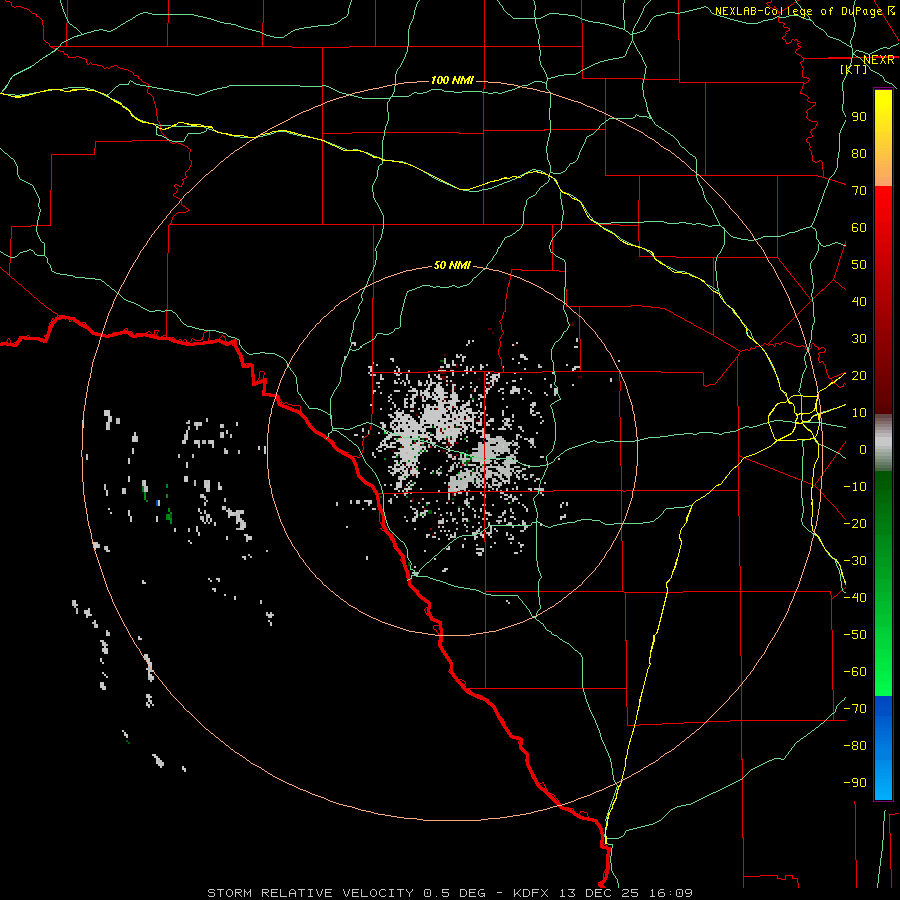Click the 50 NMI range ring label
This screenshot has width=900, height=900.
(452, 265)
